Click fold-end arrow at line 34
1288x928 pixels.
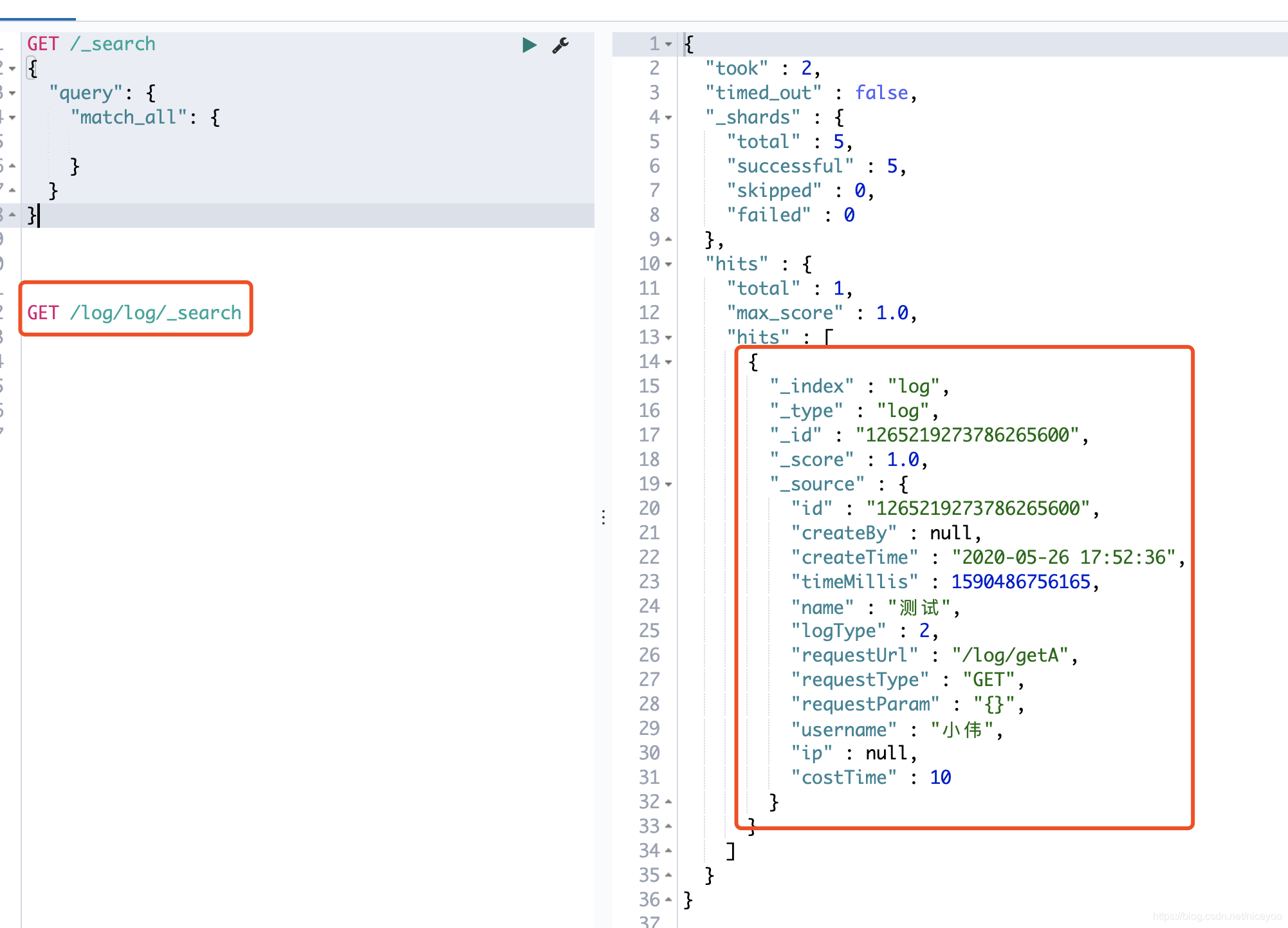669,851
